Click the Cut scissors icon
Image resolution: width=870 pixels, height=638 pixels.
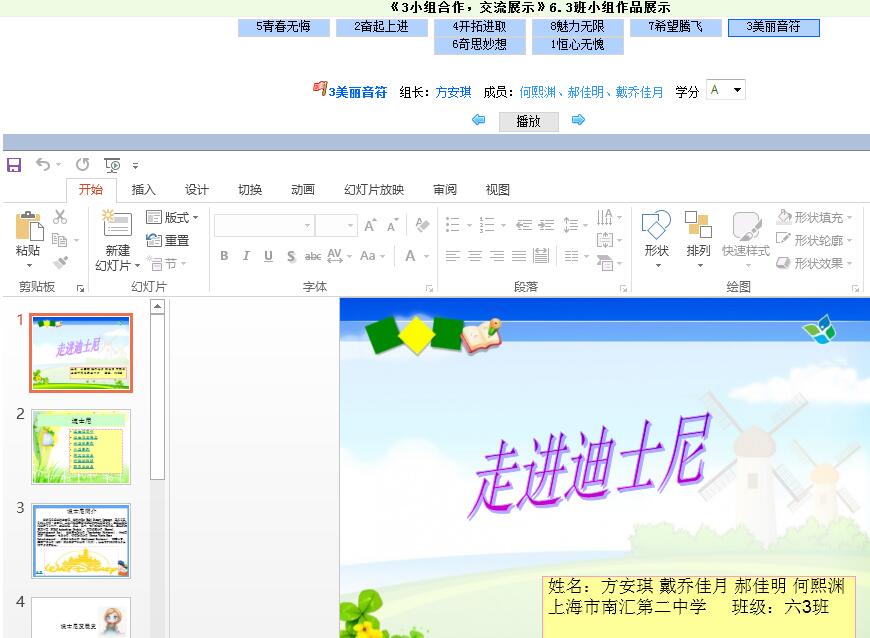point(60,217)
